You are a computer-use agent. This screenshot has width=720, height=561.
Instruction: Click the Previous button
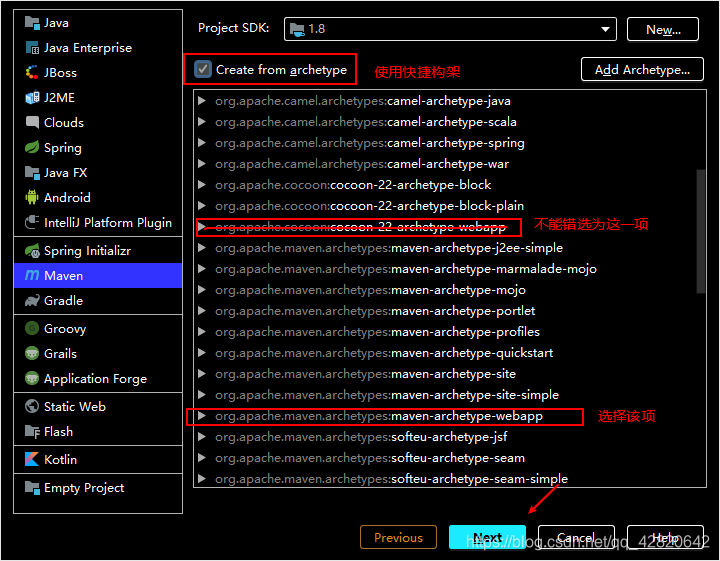(398, 537)
